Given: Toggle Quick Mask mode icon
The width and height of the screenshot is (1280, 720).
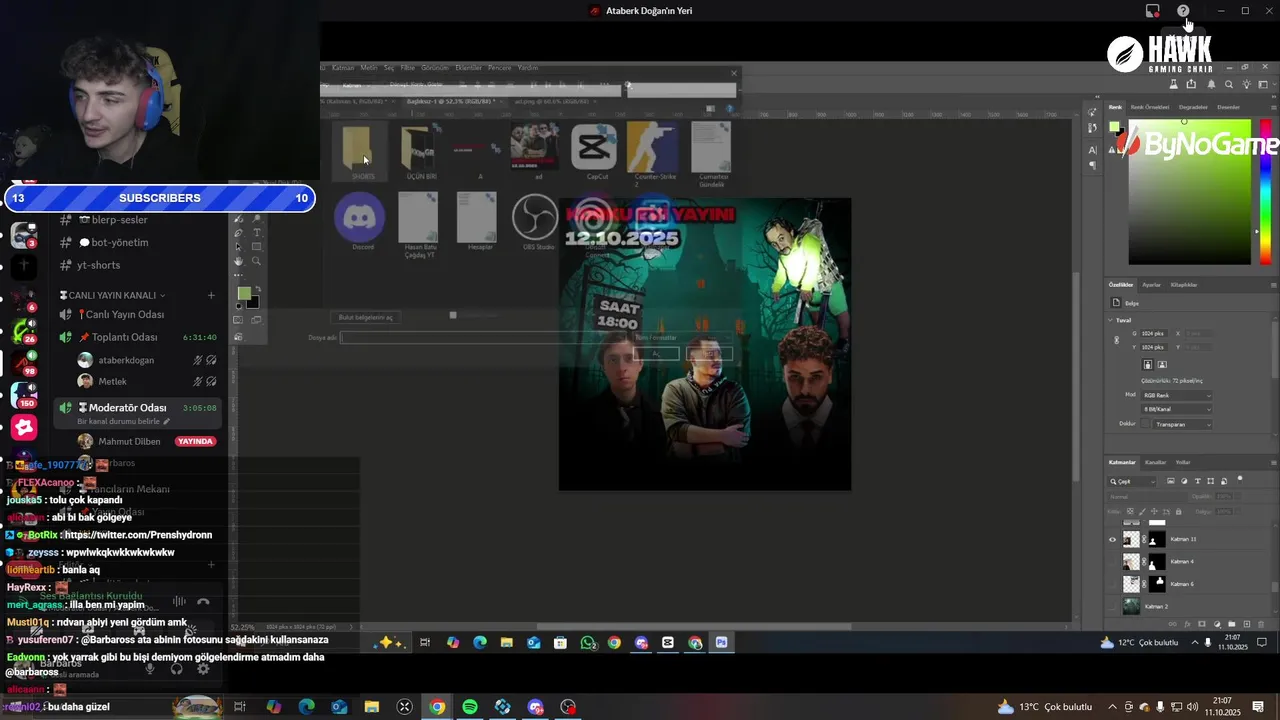Looking at the screenshot, I should 238,320.
